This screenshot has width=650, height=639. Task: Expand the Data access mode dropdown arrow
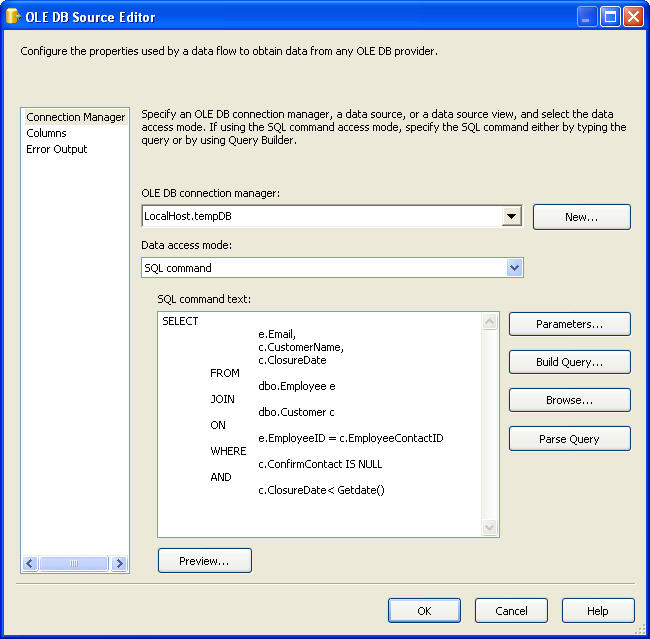[x=514, y=268]
